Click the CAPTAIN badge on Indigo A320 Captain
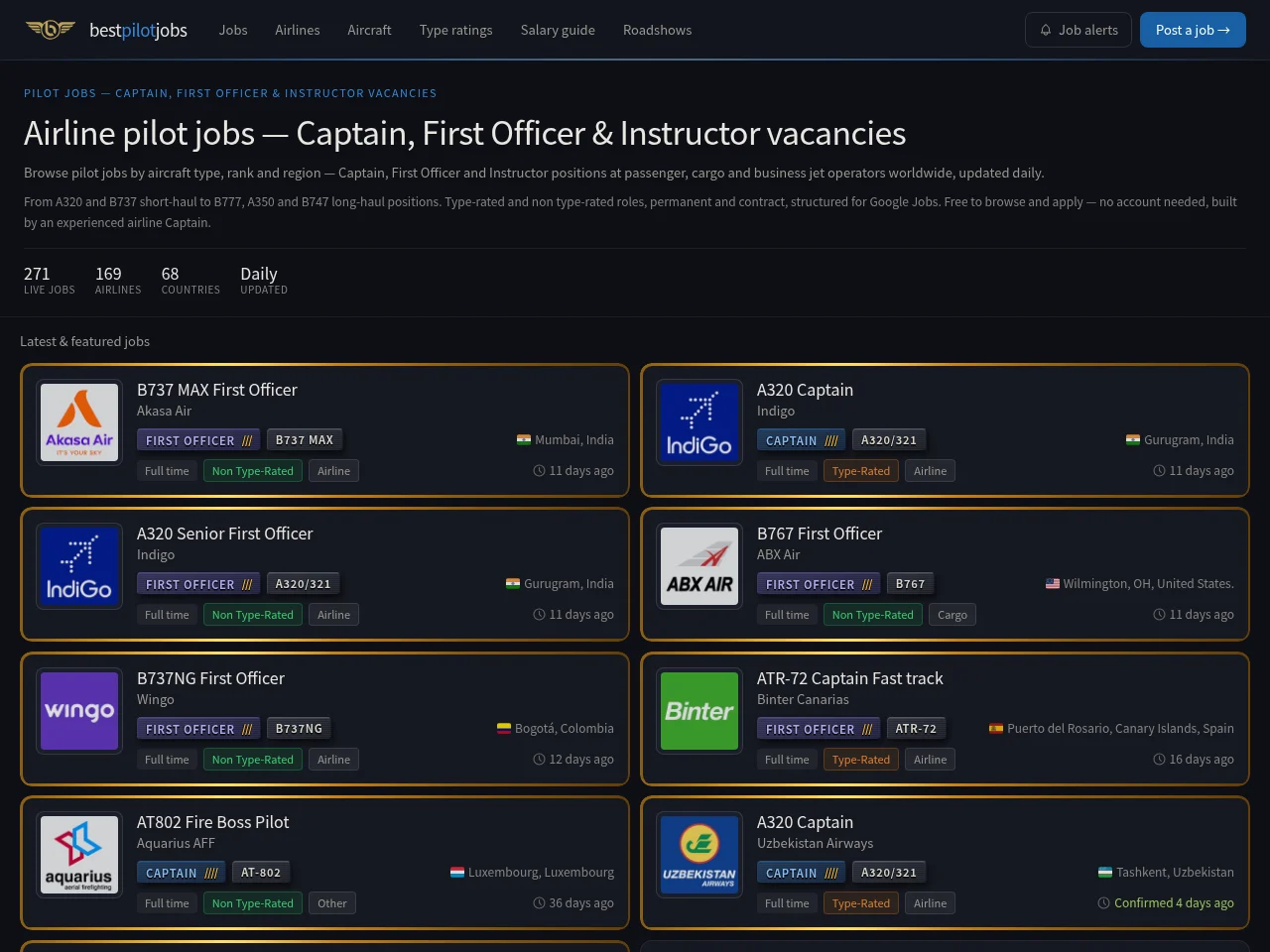 802,439
